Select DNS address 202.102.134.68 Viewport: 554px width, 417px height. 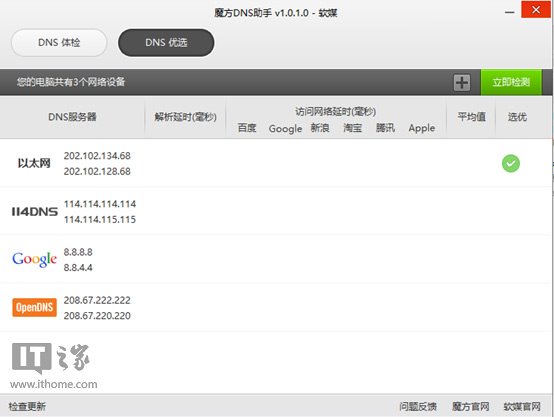[97, 156]
